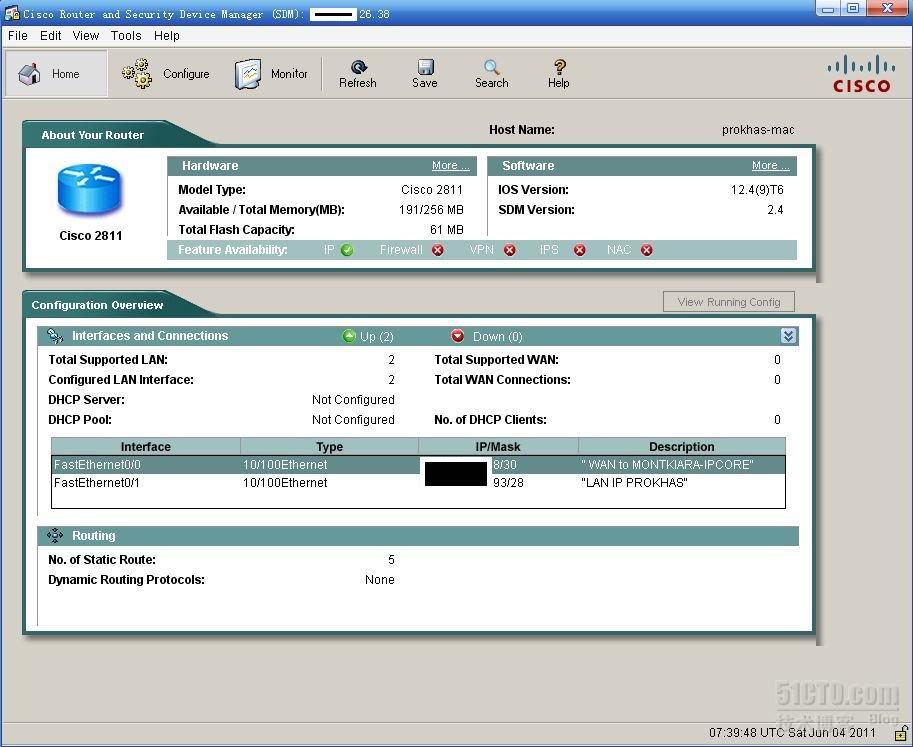Collapse the Interfaces and Connections section
This screenshot has height=747, width=913.
click(x=788, y=336)
